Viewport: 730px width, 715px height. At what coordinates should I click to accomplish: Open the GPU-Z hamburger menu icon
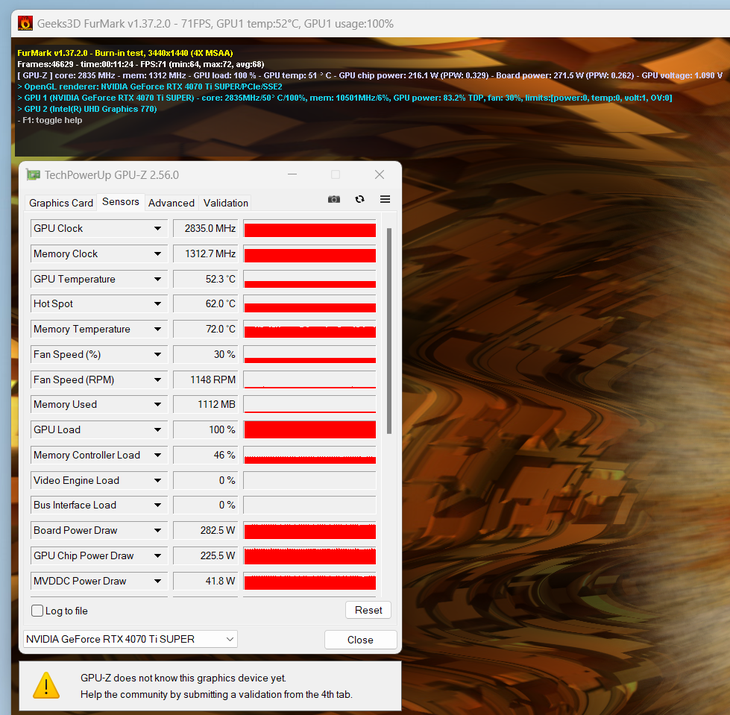coord(385,199)
